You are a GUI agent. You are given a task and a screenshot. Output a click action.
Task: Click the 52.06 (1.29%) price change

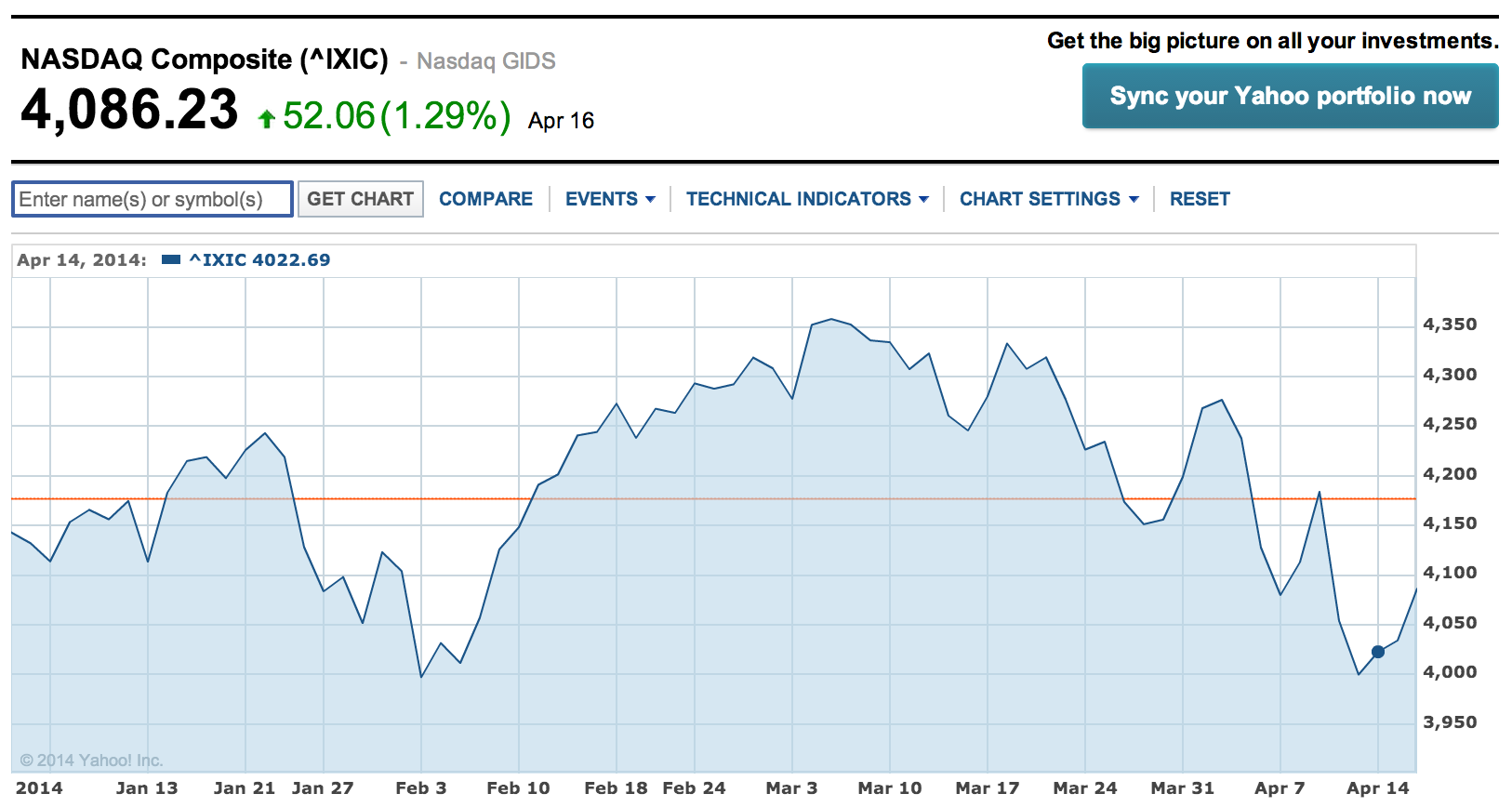pyautogui.click(x=396, y=116)
